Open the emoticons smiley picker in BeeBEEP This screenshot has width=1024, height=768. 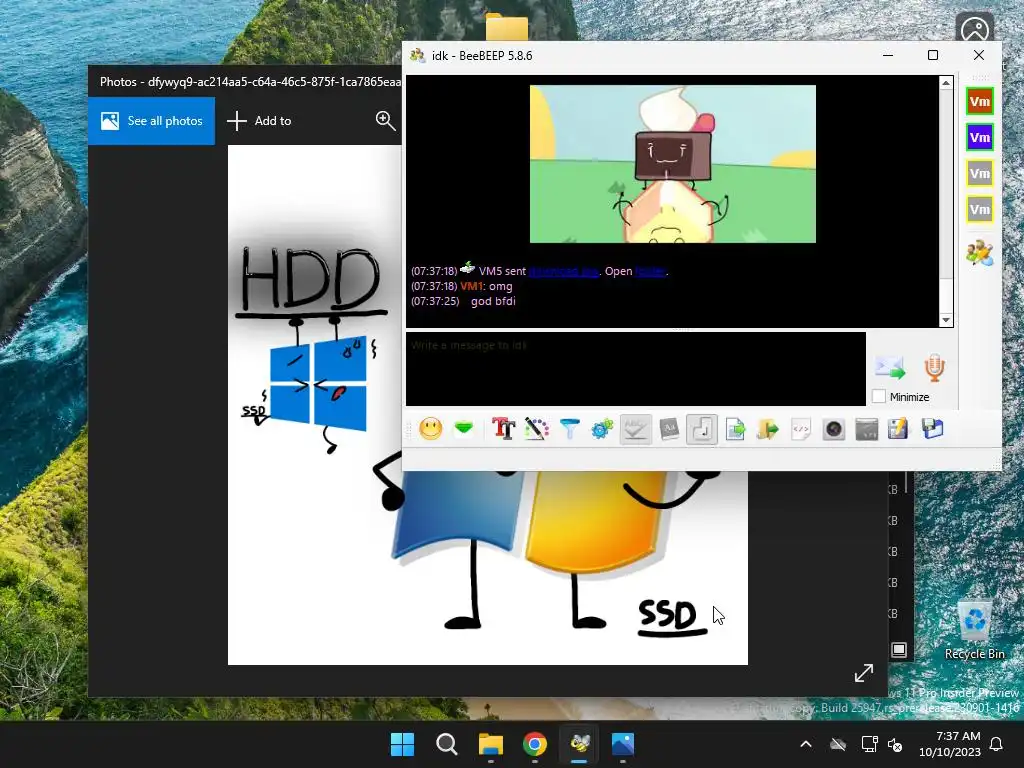coord(430,429)
